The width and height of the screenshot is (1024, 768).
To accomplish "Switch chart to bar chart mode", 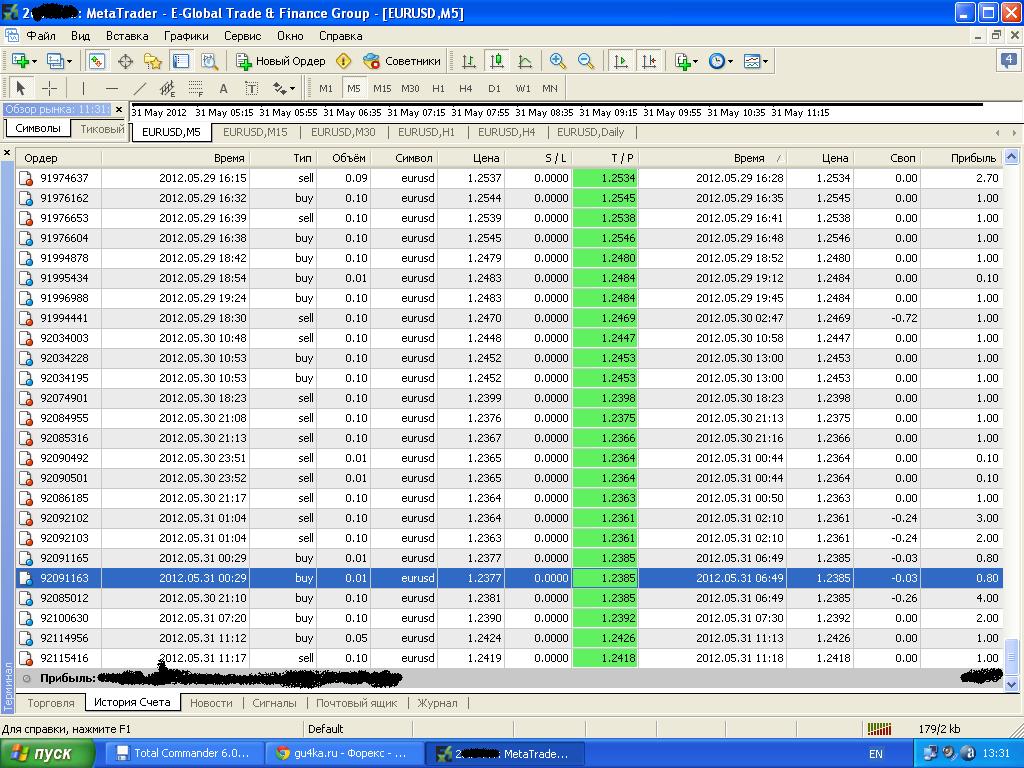I will (468, 61).
